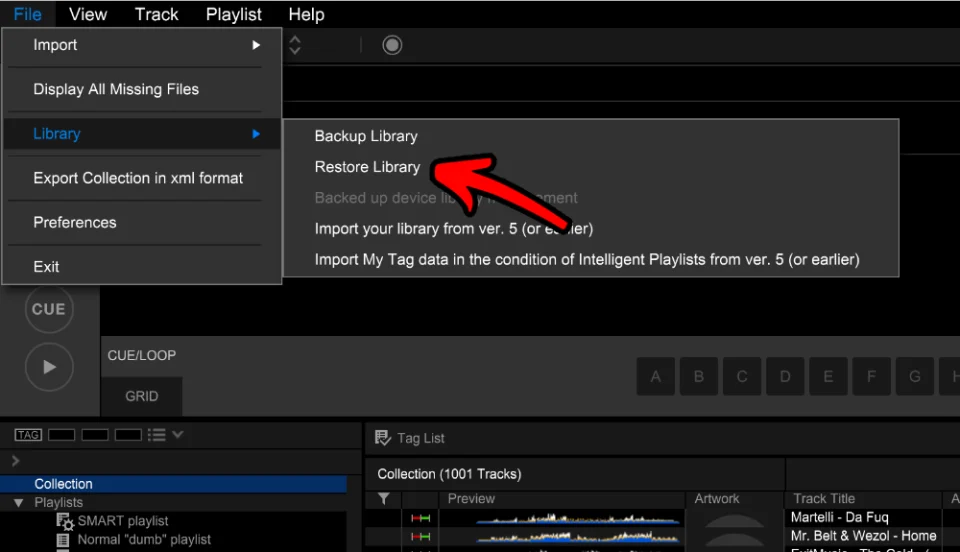This screenshot has height=552, width=960.
Task: Trigger hot cue E
Action: 828,376
